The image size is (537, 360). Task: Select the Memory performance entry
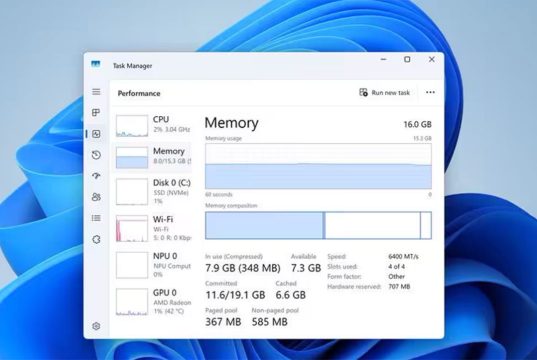pos(153,157)
